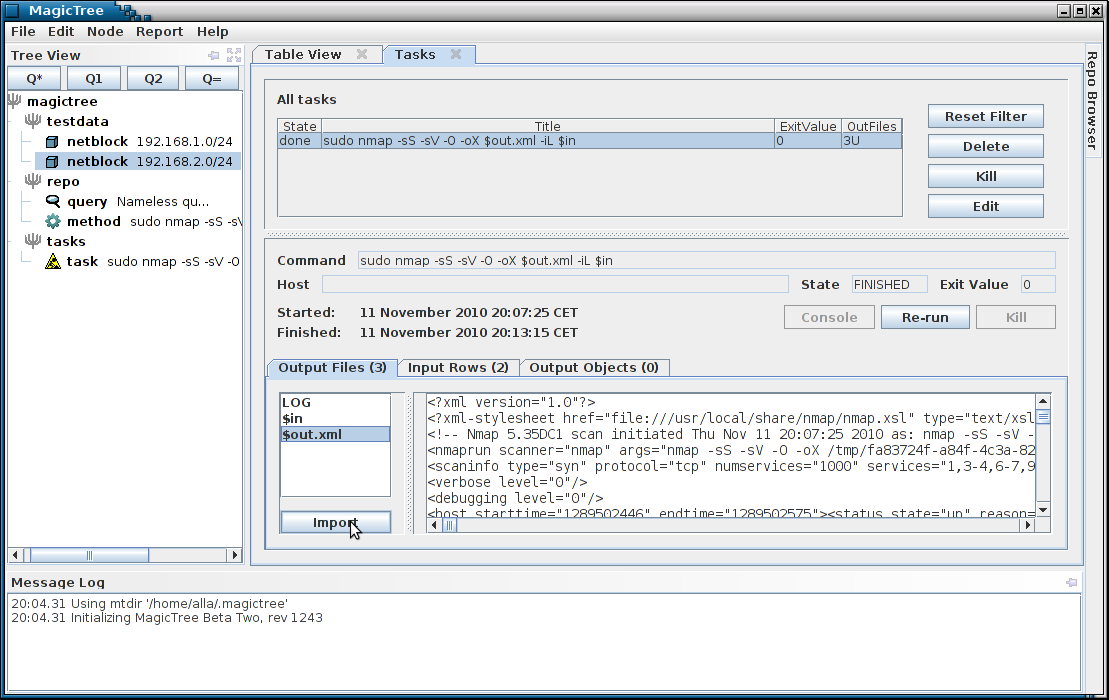Viewport: 1109px width, 700px height.
Task: Click the netblock 192.168.1.0/24 cube icon
Action: (52, 141)
